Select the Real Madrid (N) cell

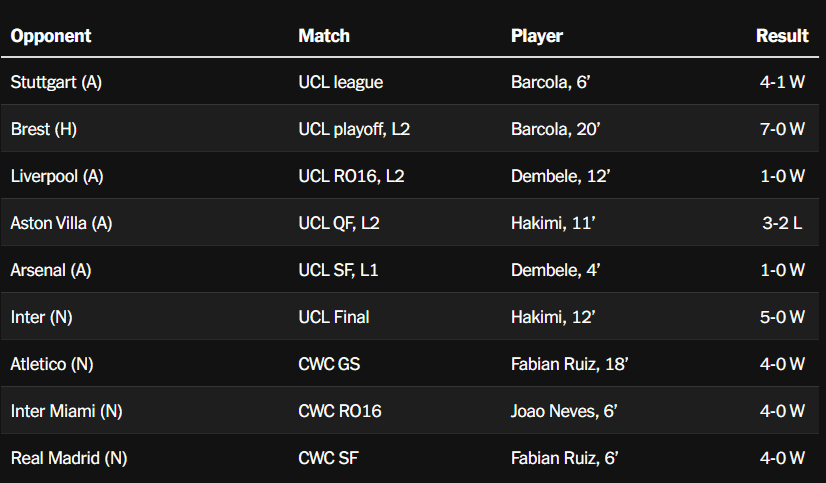click(x=69, y=458)
